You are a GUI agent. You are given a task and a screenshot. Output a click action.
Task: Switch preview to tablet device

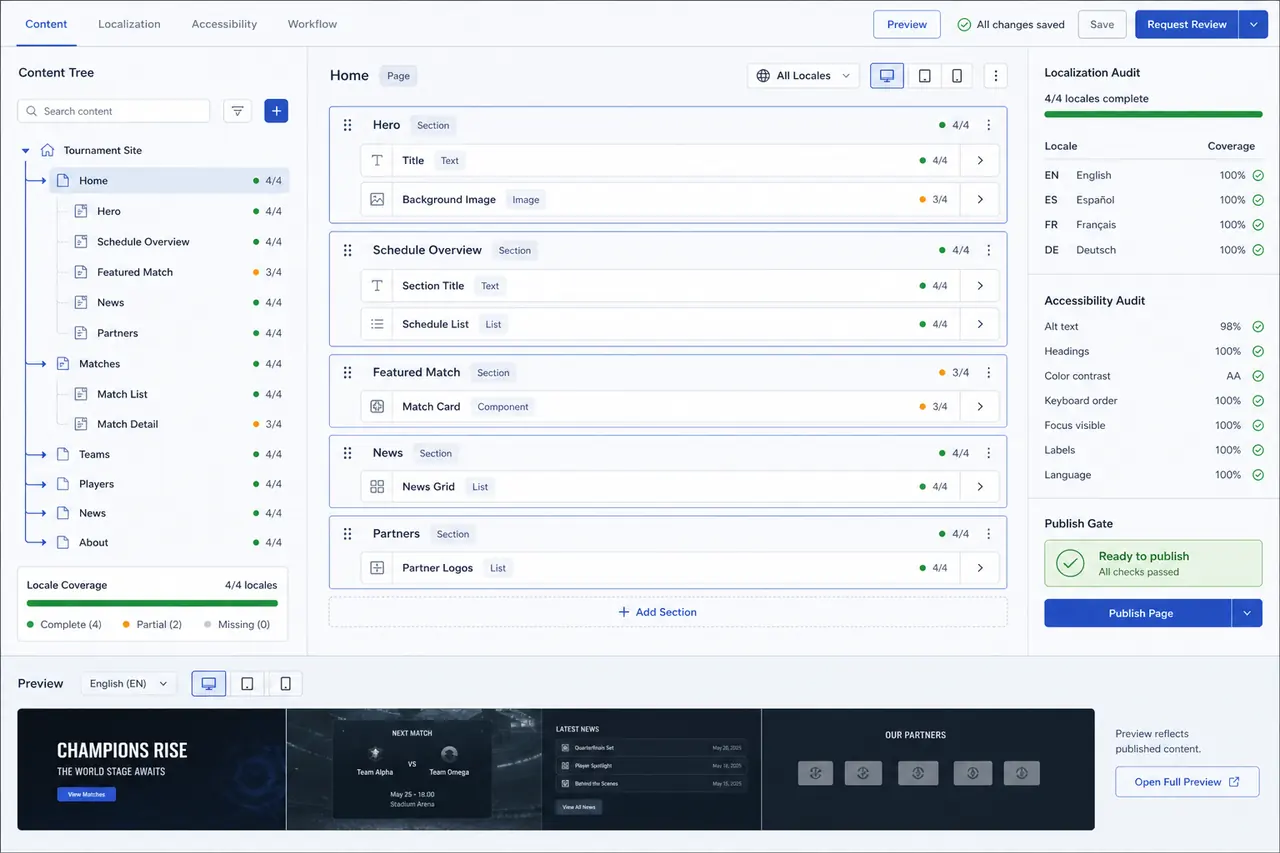pyautogui.click(x=247, y=684)
